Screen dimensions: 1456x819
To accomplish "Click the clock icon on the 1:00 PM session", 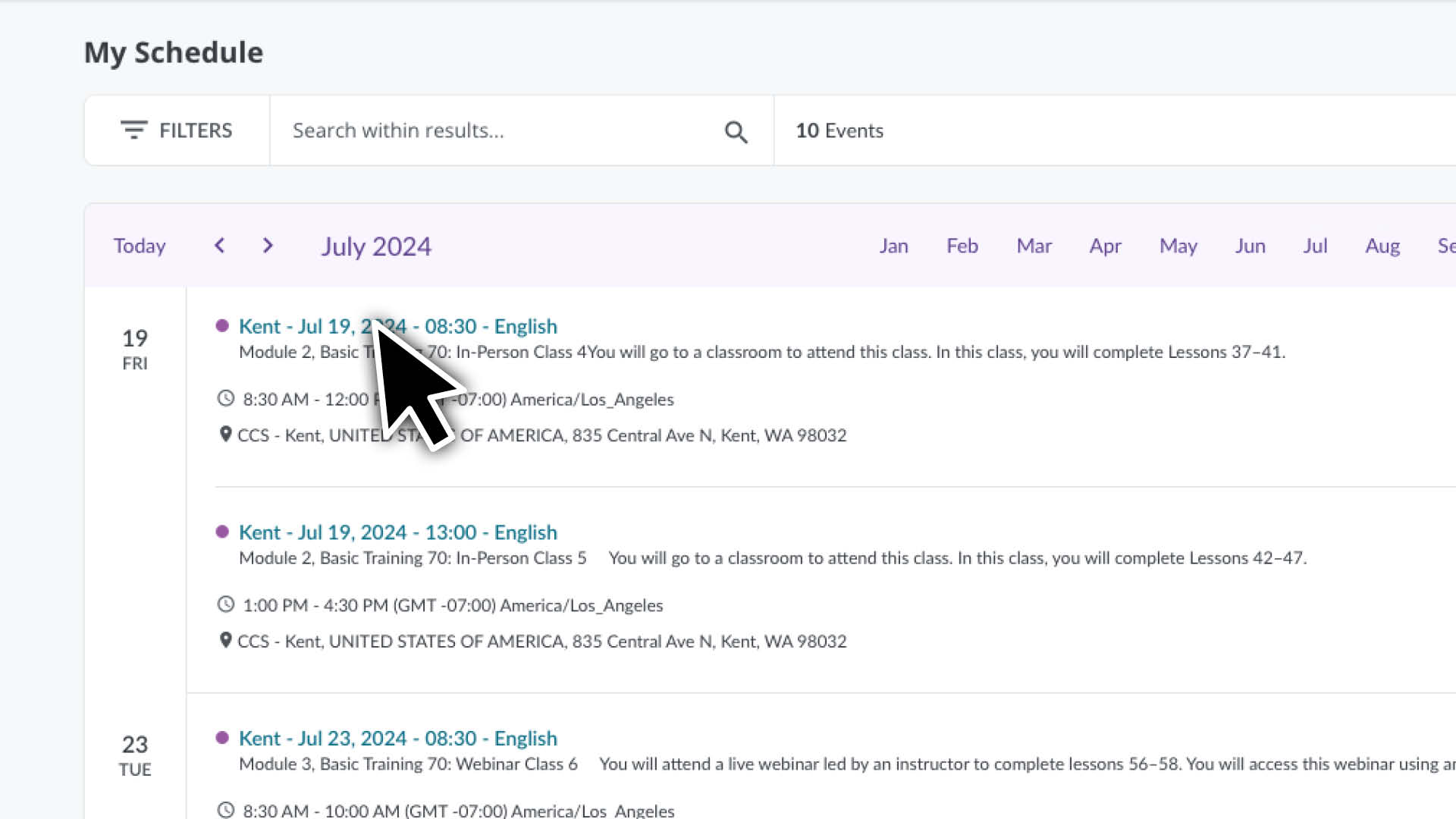I will coord(225,604).
